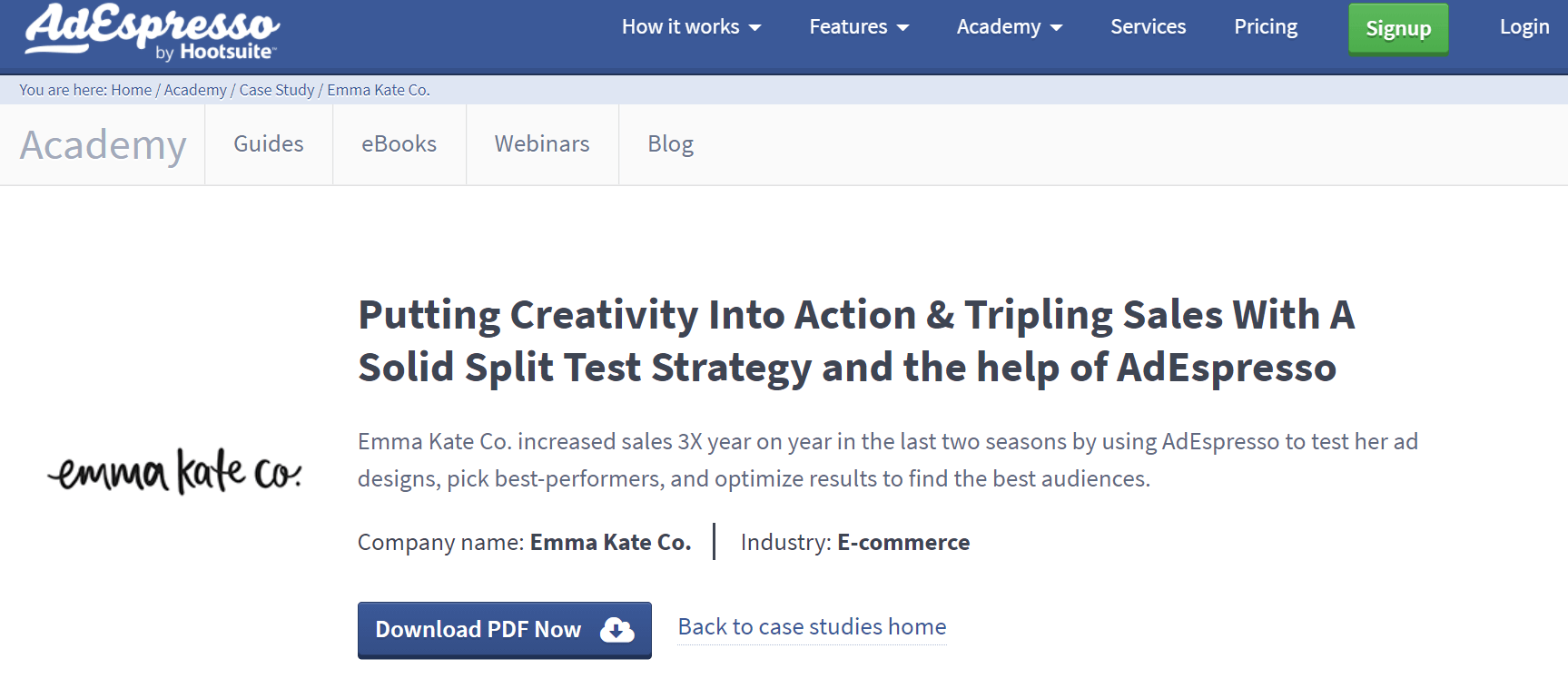Select the eBooks tab
1568x698 pixels.
pos(399,144)
